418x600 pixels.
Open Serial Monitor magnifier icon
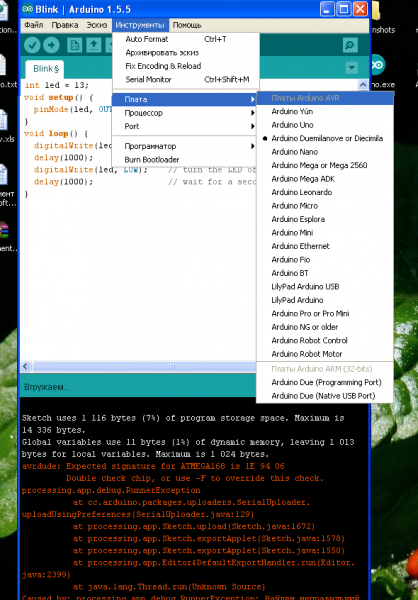click(x=350, y=45)
